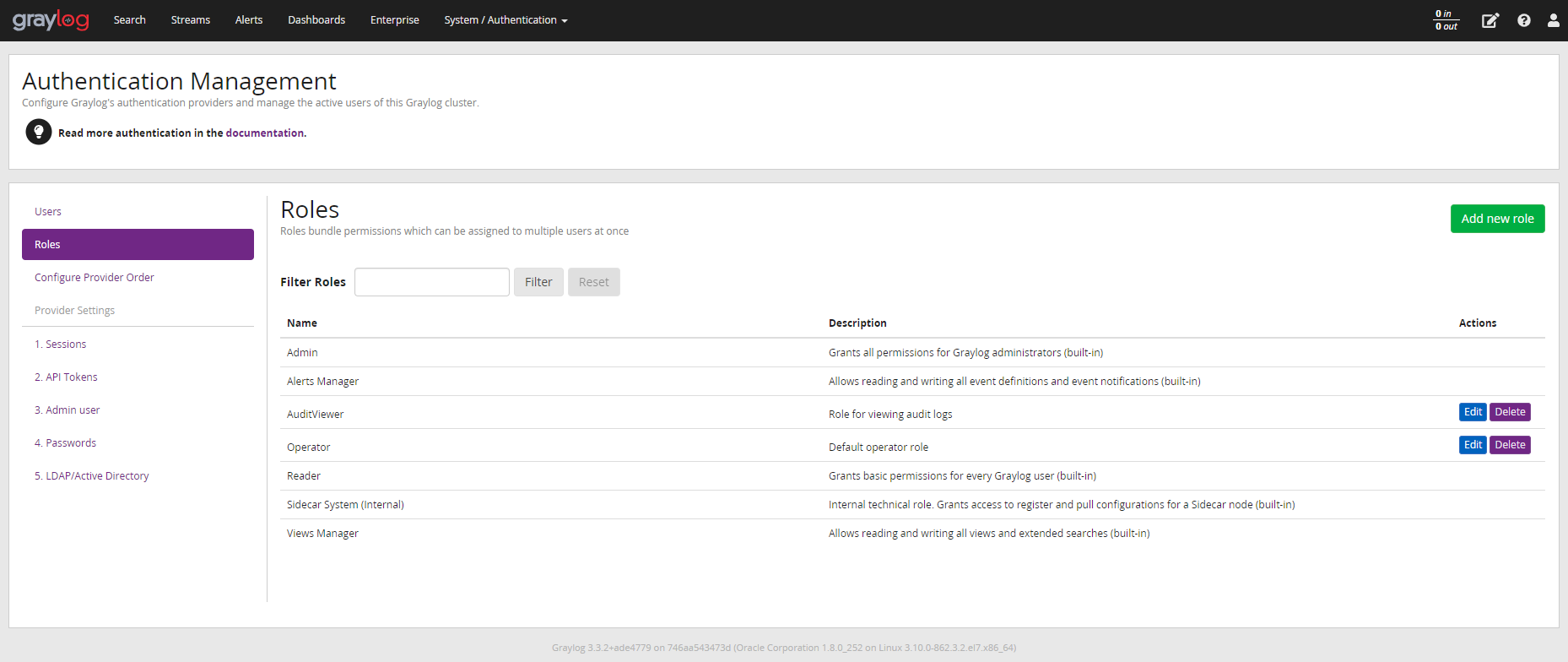Navigate to Dashboards
Viewport: 1568px width, 662px height.
316,20
